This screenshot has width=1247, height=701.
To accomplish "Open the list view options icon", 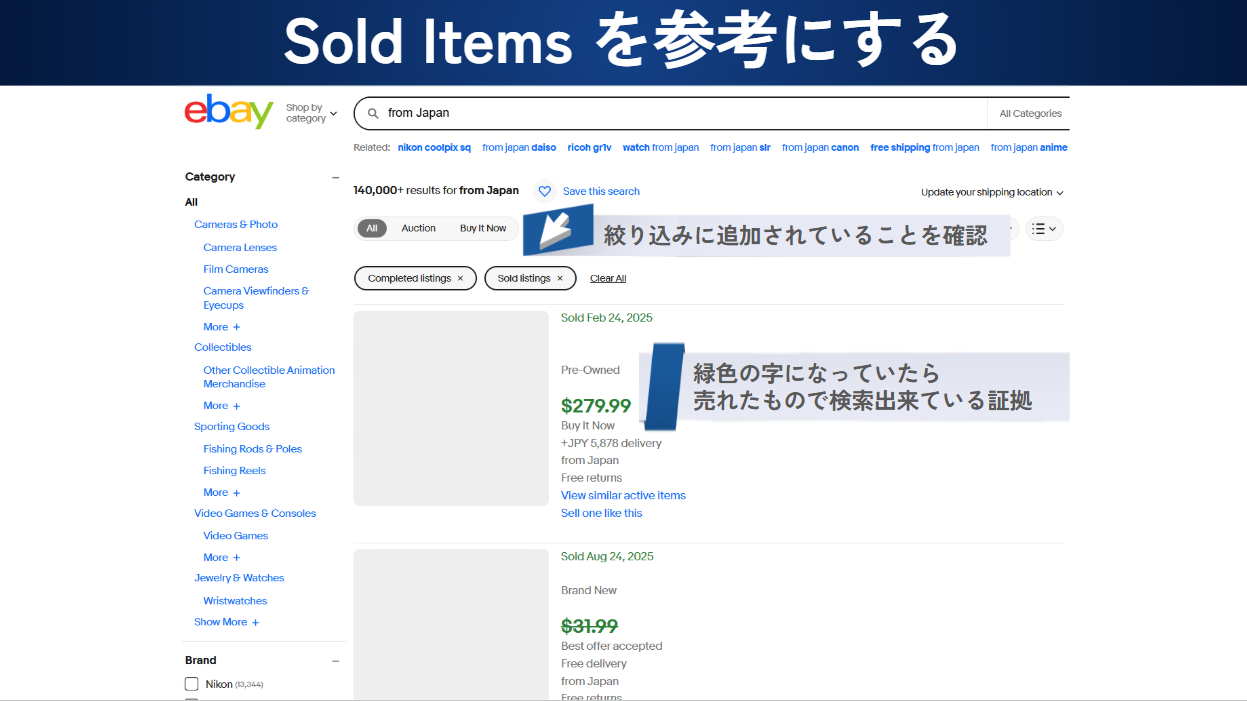I will (x=1043, y=229).
